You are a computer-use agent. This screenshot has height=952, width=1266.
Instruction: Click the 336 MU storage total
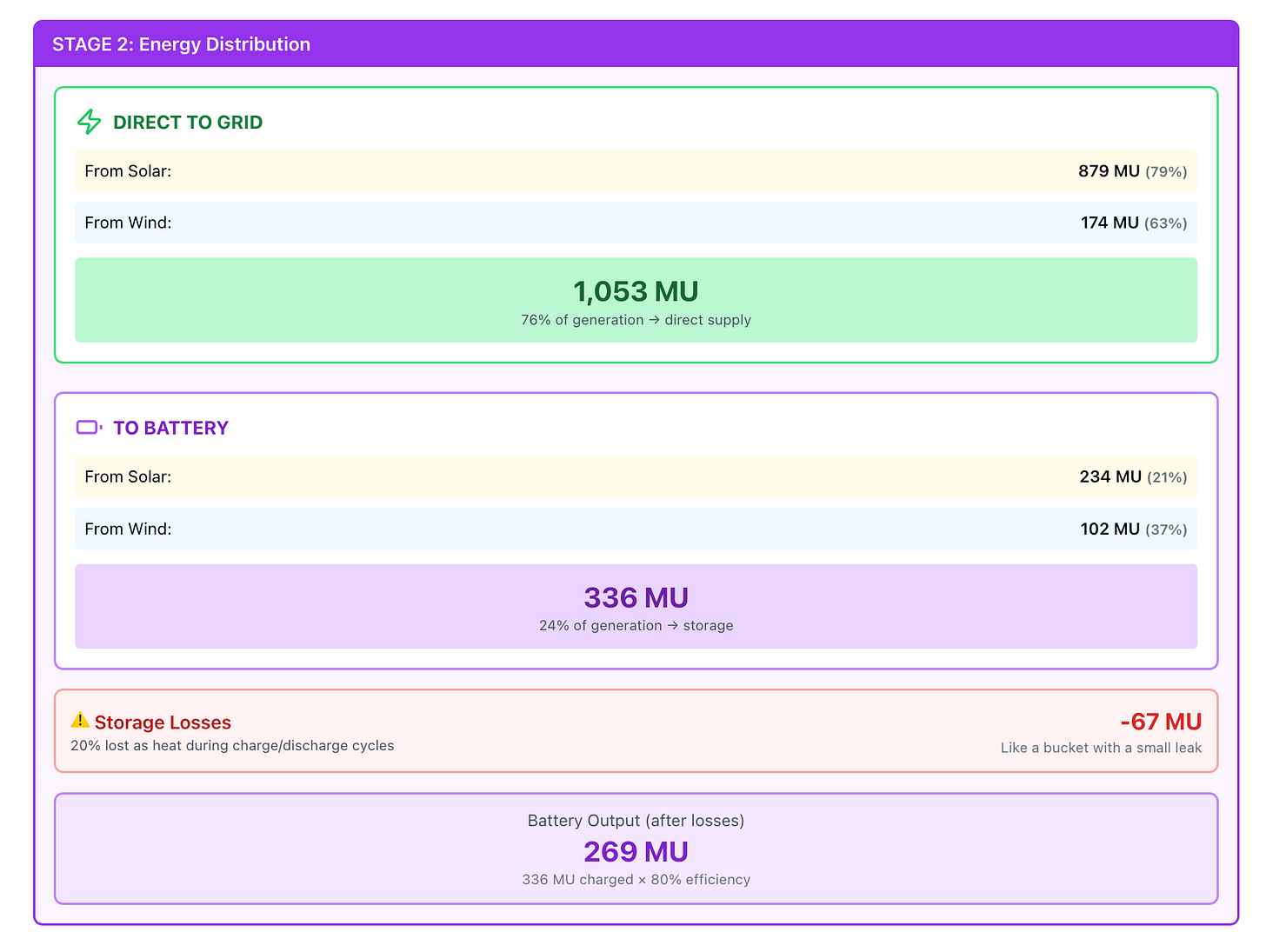coord(636,597)
